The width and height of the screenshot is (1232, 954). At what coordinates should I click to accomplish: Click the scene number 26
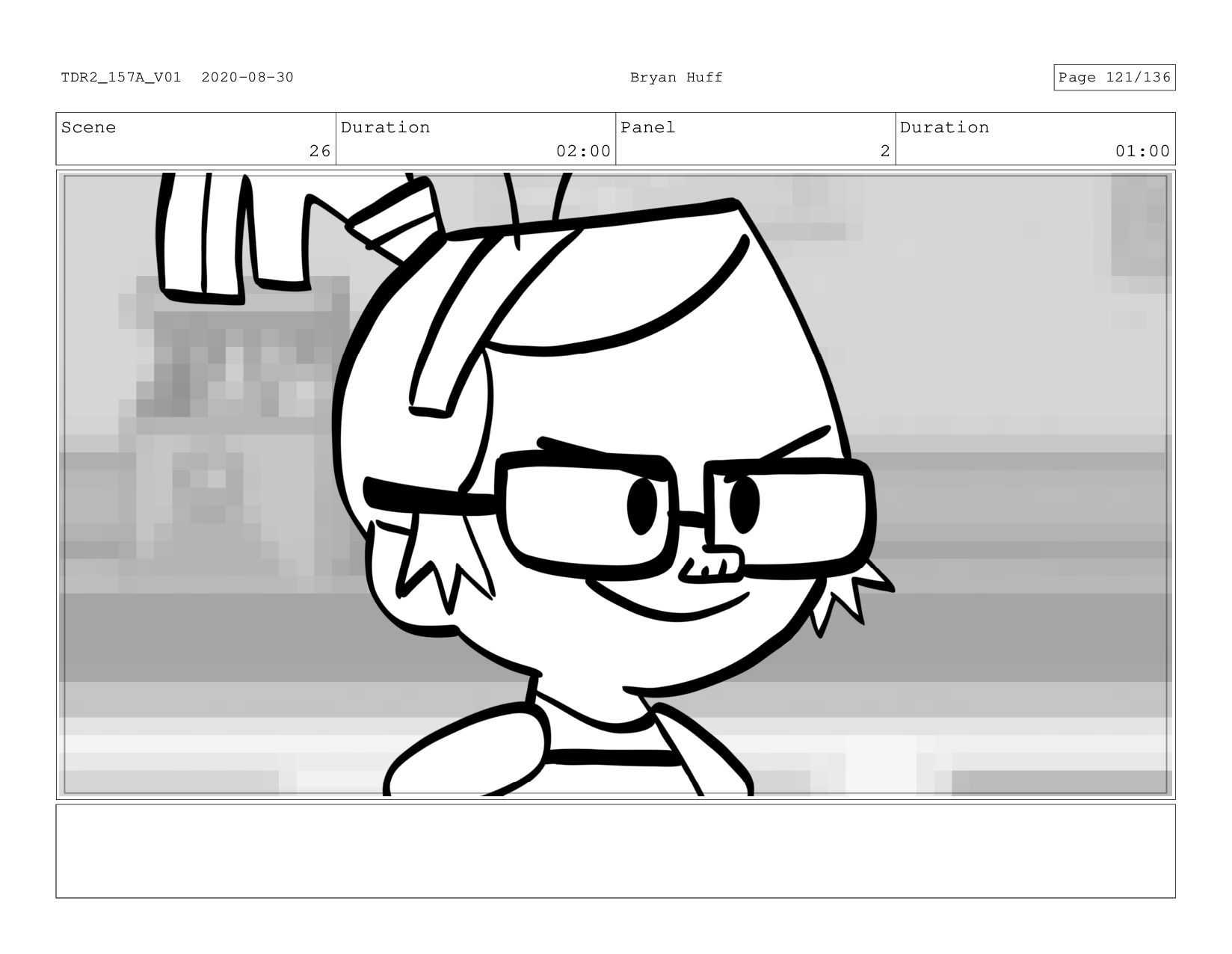(320, 152)
